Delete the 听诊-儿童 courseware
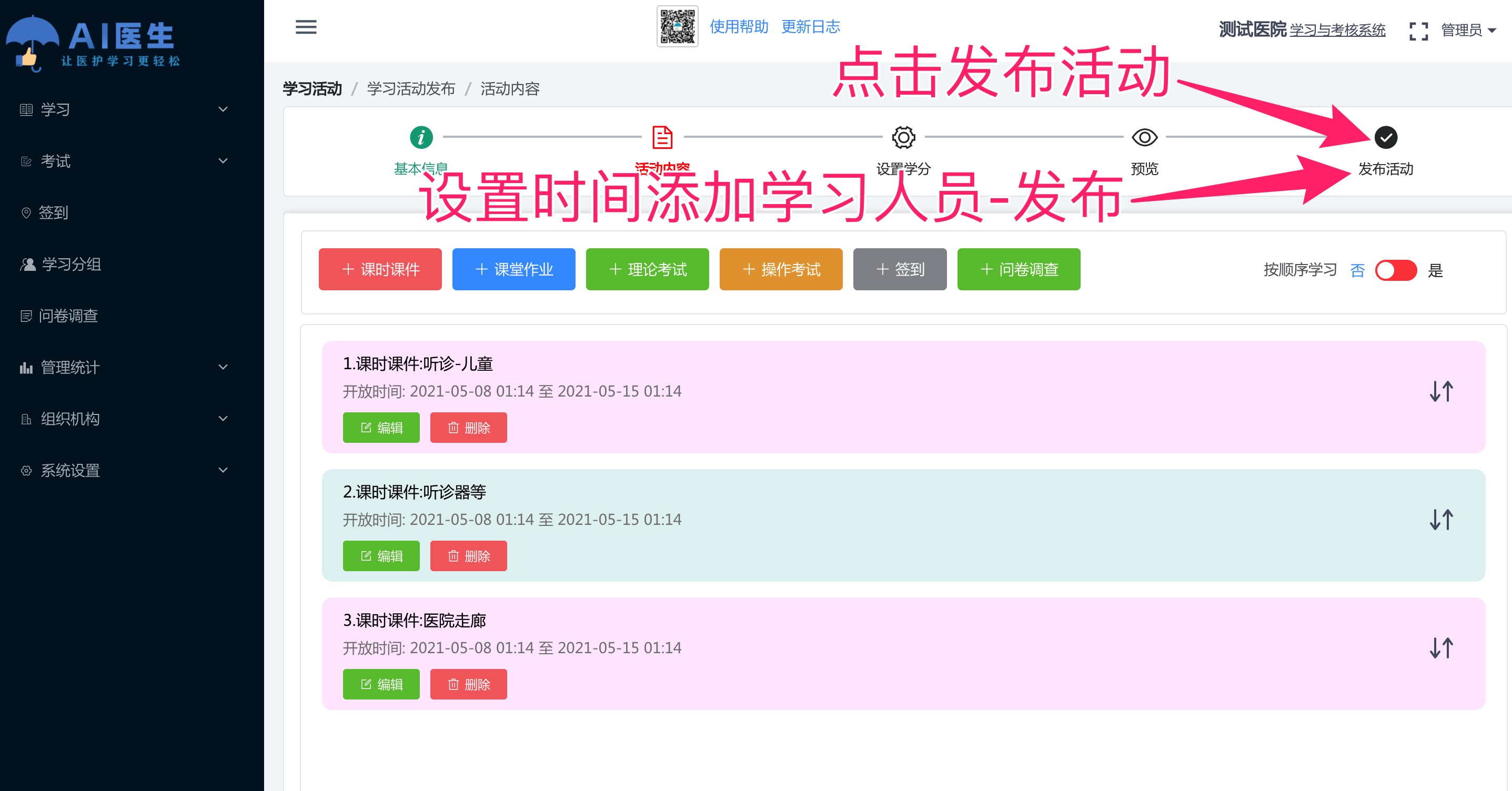 [x=468, y=428]
